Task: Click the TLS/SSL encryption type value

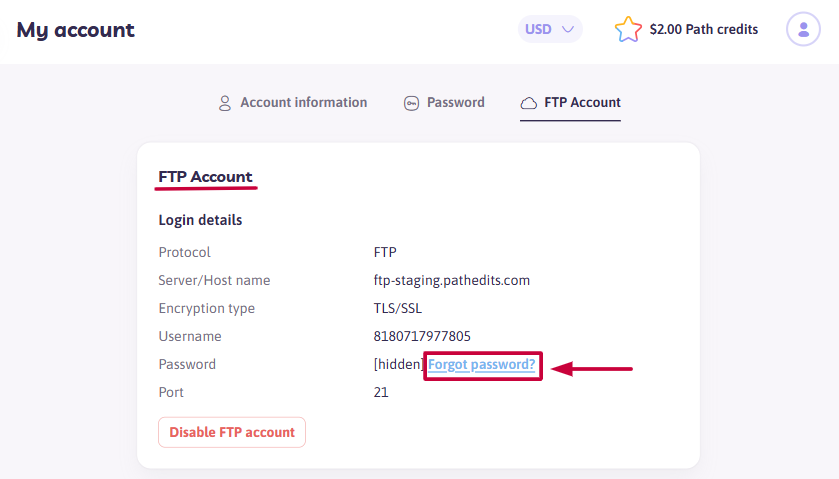Action: 398,308
